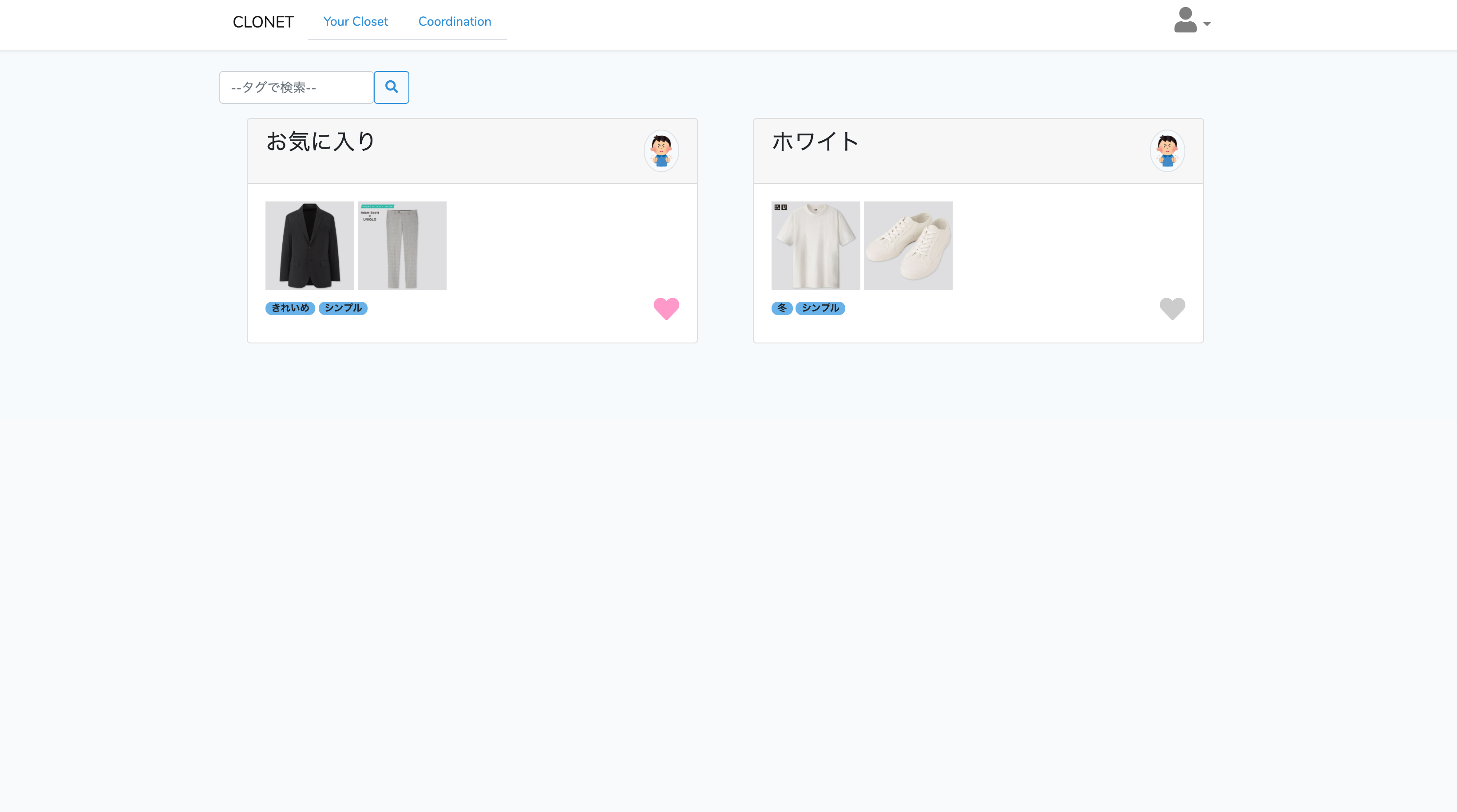This screenshot has width=1457, height=812.
Task: Open the ホワイト coordination title
Action: tap(815, 142)
